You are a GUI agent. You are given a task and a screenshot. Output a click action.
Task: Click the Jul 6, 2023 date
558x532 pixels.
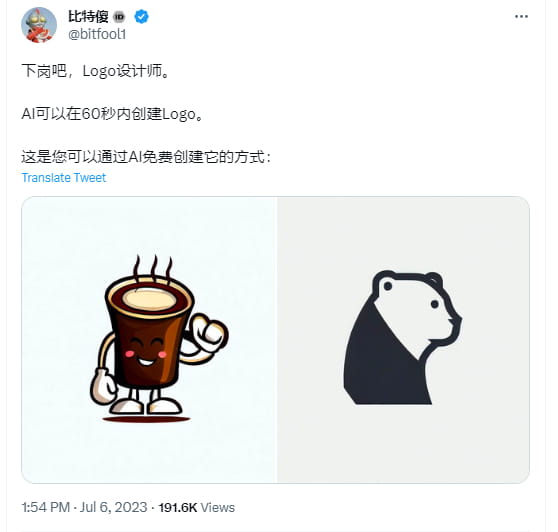click(x=113, y=507)
